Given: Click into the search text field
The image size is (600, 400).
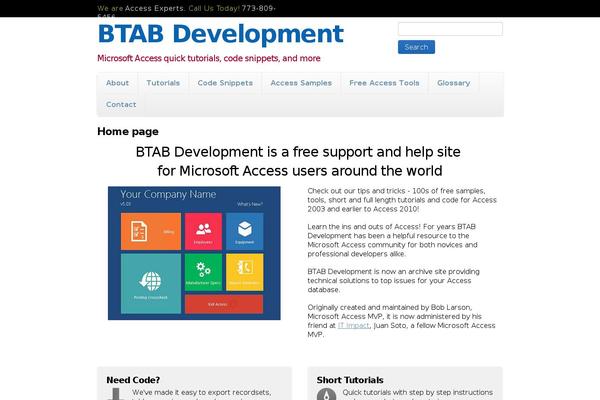Looking at the screenshot, I should click(x=450, y=29).
